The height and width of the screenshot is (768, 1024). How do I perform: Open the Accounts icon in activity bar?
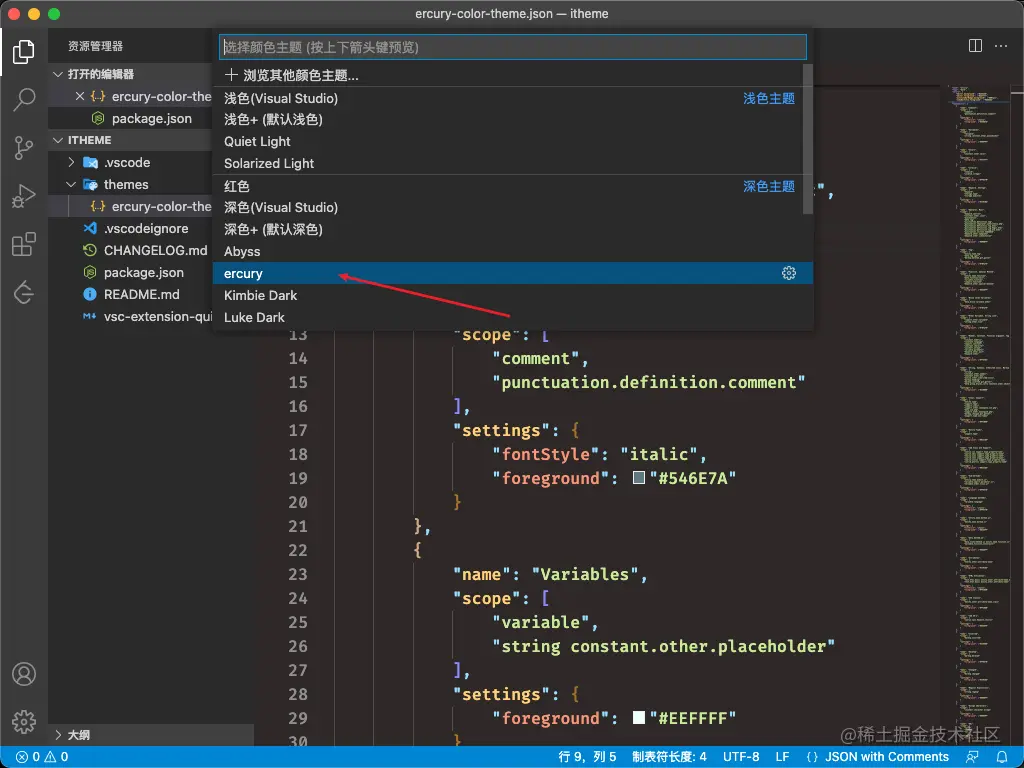coord(24,674)
